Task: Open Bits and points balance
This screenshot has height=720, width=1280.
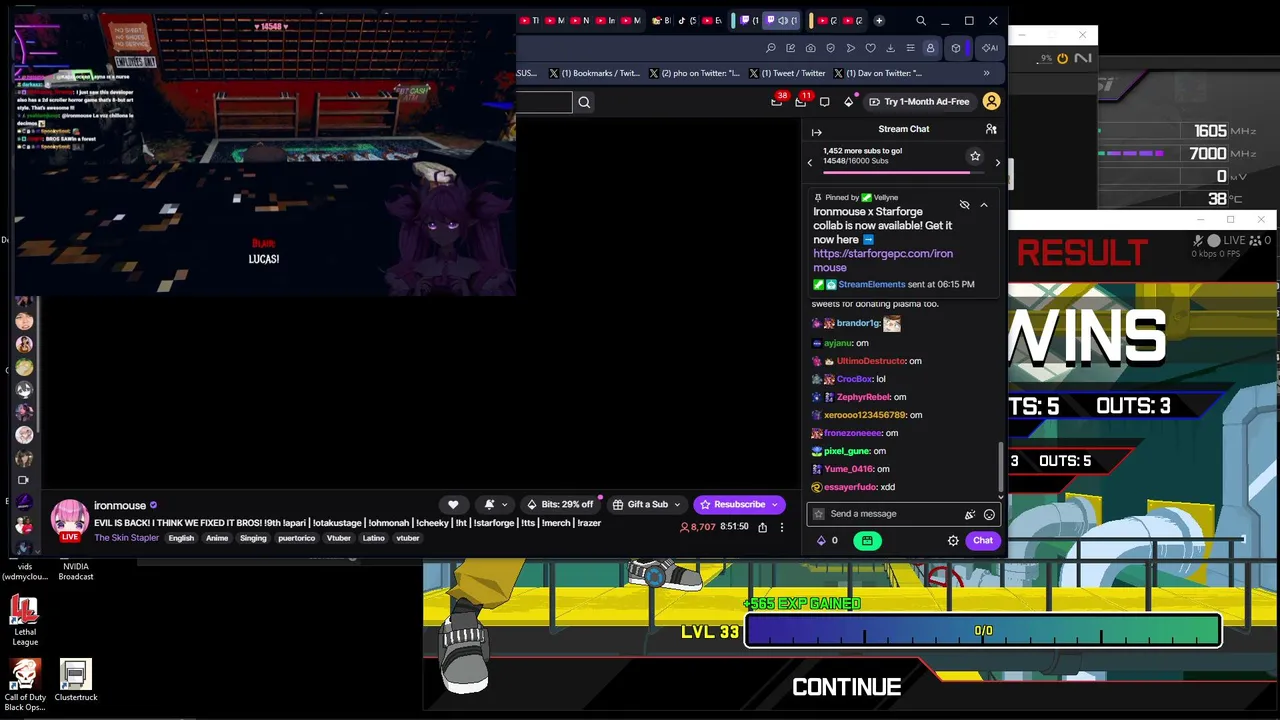Action: pyautogui.click(x=827, y=541)
